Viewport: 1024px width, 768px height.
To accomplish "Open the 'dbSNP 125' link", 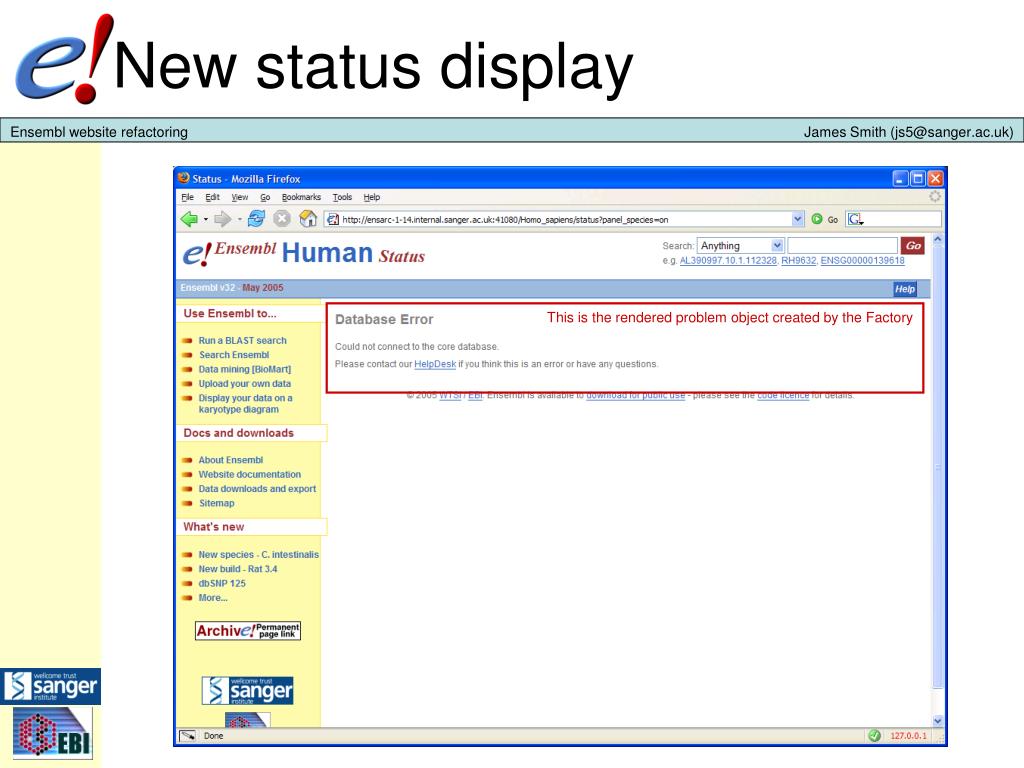I will pyautogui.click(x=222, y=583).
